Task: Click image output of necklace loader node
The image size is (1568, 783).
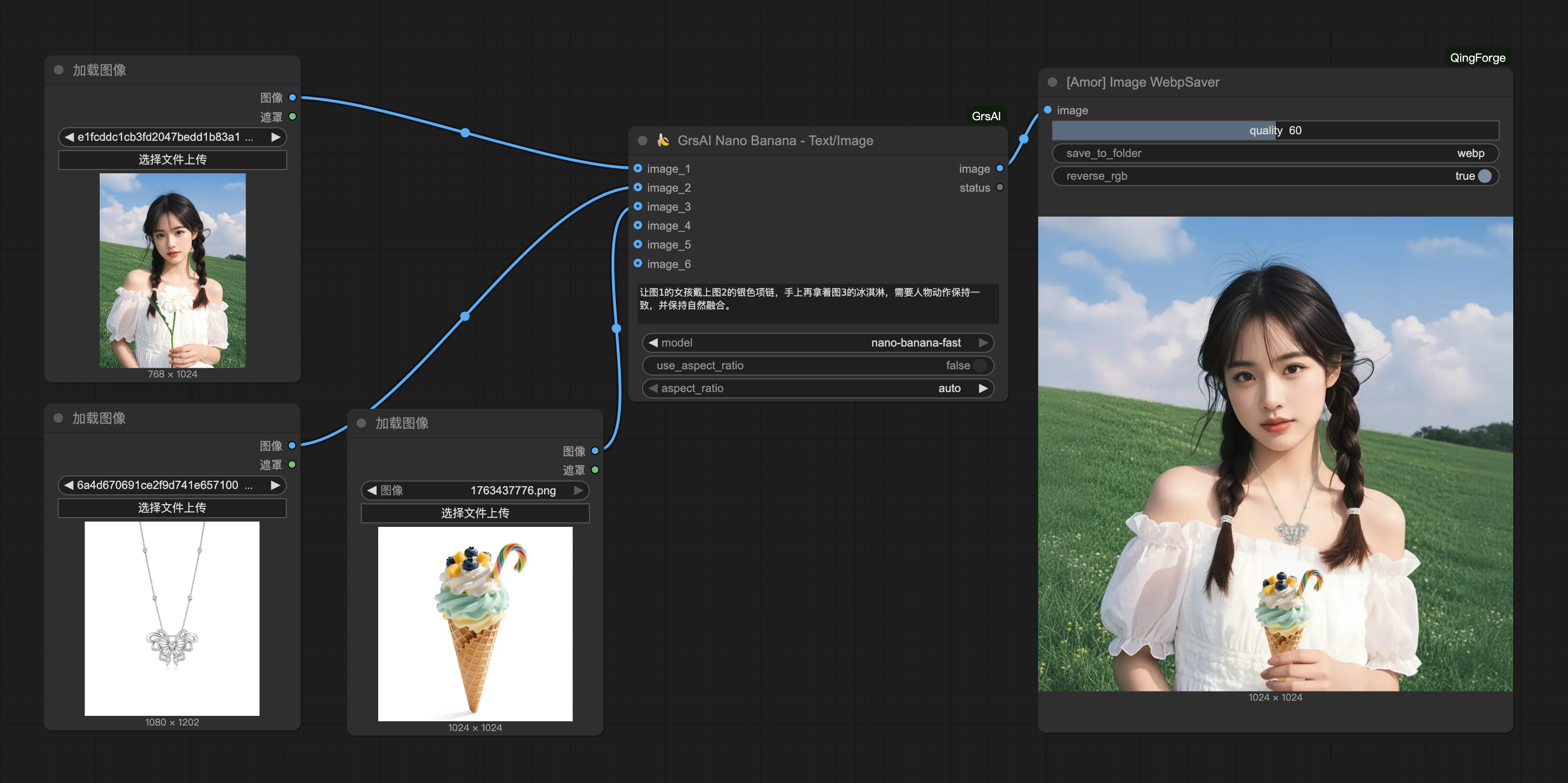Action: pos(292,445)
